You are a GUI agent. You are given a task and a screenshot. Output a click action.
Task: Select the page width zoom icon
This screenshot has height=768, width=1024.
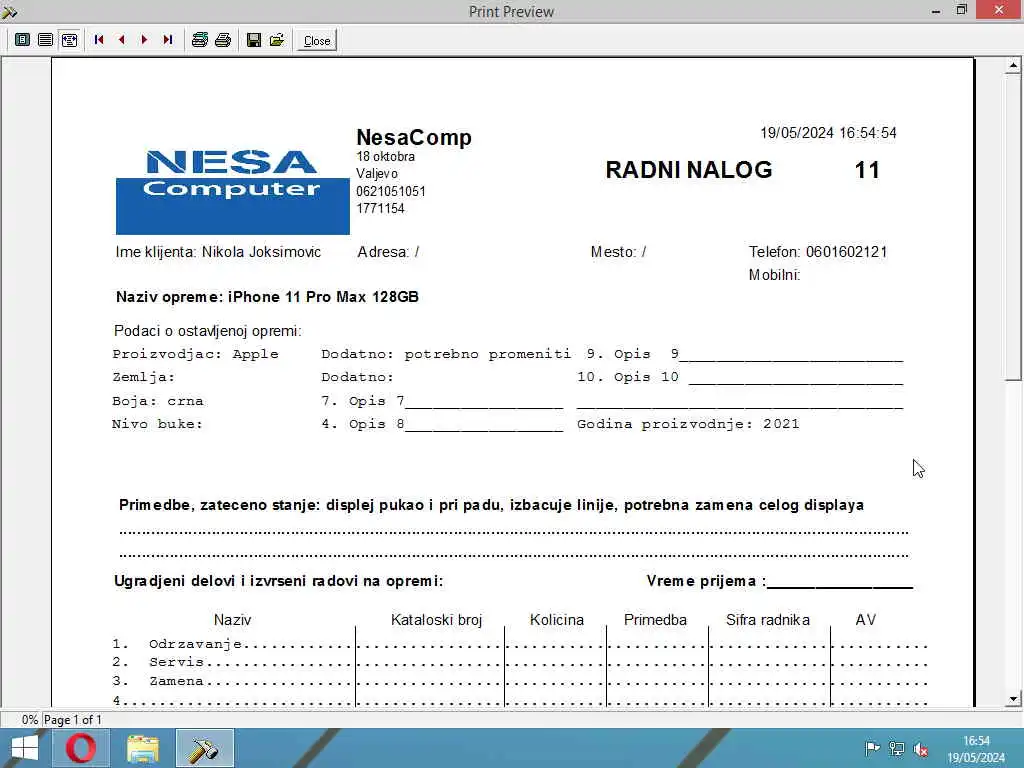pos(69,40)
